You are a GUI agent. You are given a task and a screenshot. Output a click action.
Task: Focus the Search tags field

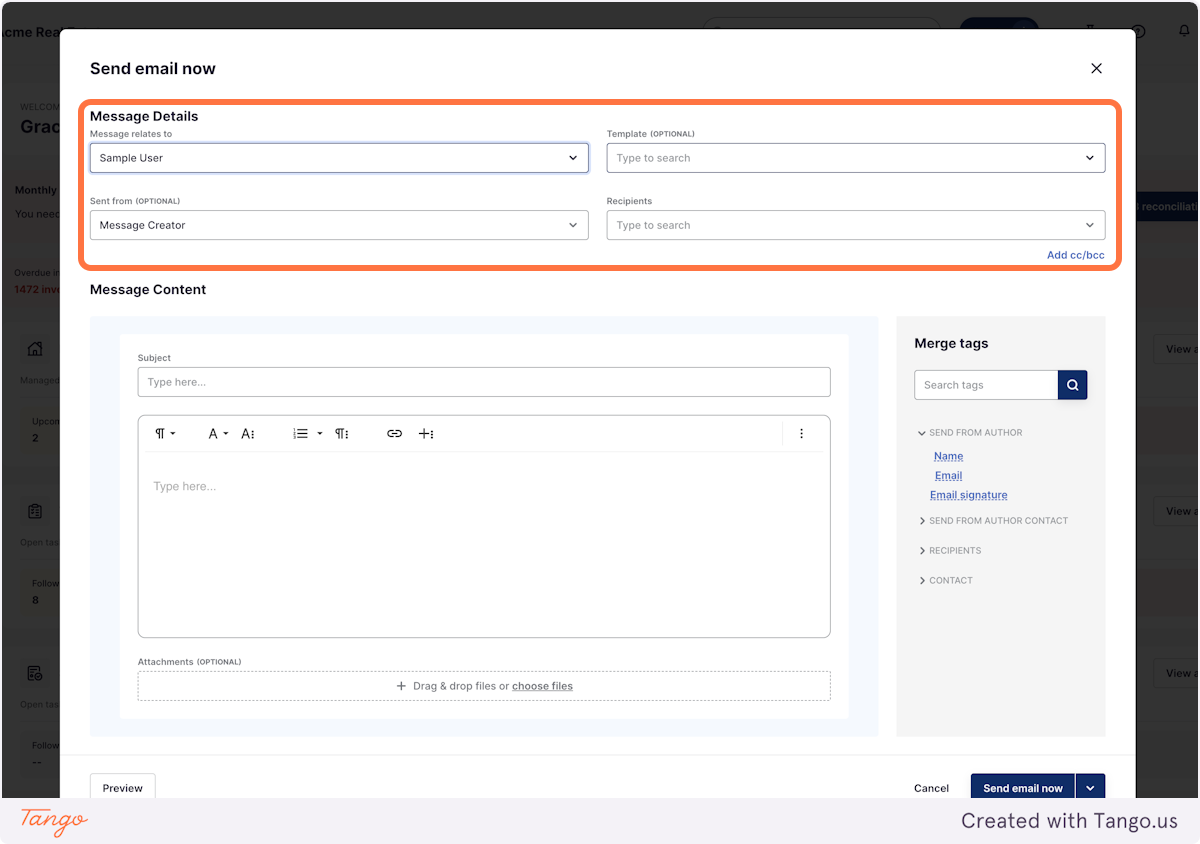coord(986,385)
